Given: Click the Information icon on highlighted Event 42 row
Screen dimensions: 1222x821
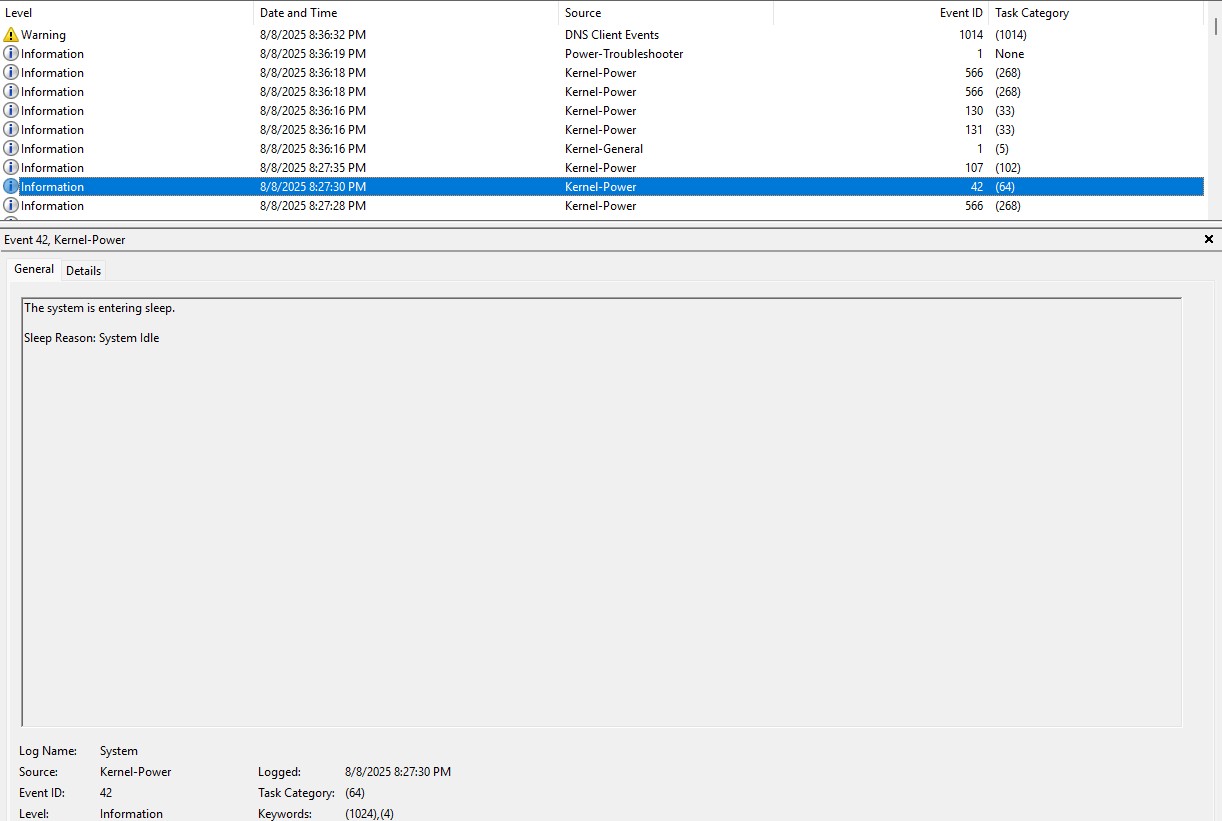Looking at the screenshot, I should 10,186.
